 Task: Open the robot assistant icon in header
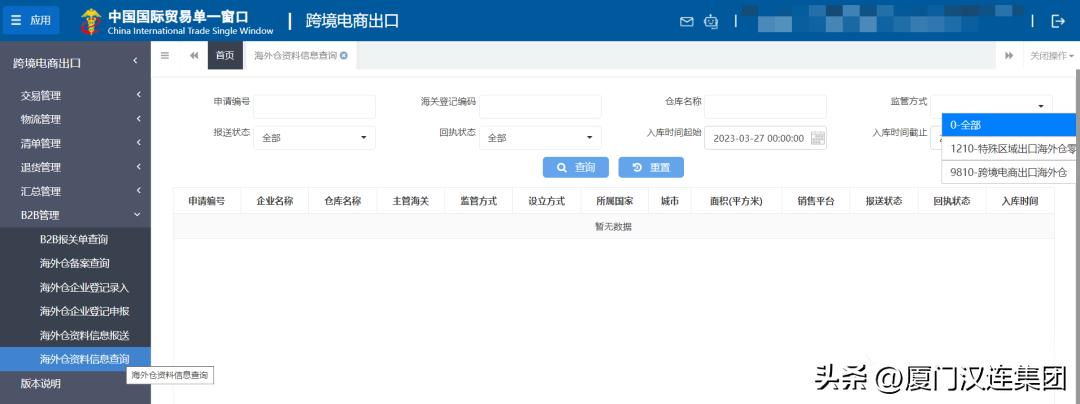[711, 21]
